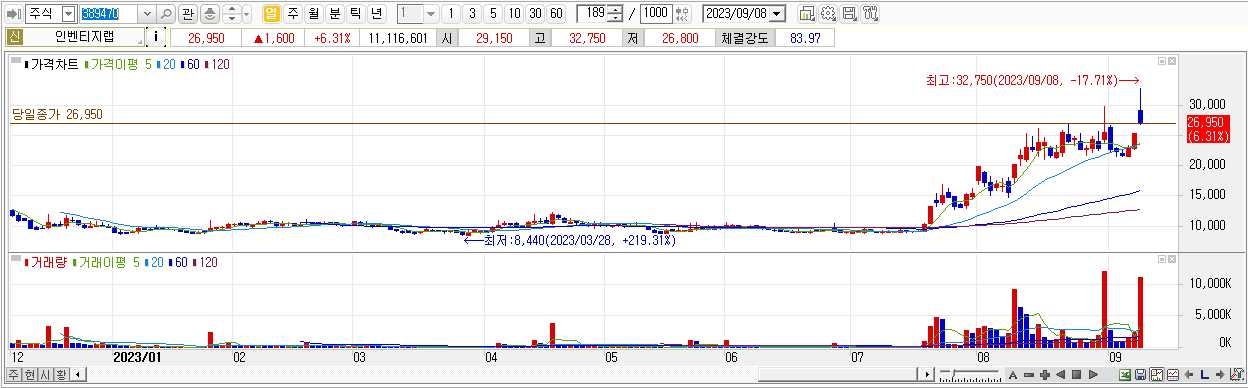Switch to the 시 tab at bottom left
Image resolution: width=1248 pixels, height=388 pixels.
45,375
